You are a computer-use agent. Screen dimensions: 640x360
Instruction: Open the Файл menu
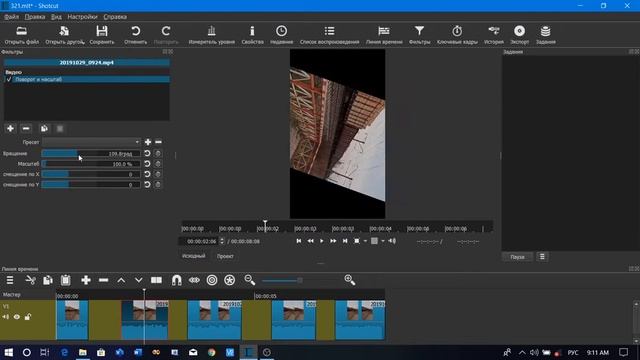[x=11, y=17]
